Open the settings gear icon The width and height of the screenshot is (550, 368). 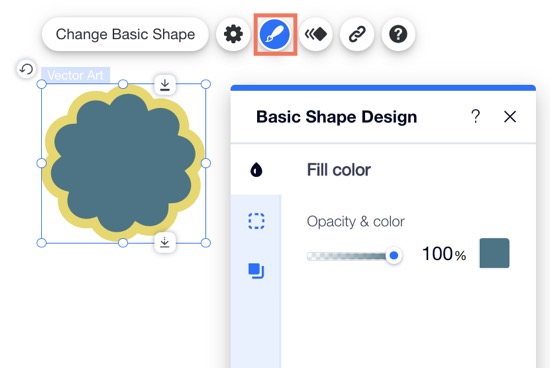pyautogui.click(x=233, y=34)
